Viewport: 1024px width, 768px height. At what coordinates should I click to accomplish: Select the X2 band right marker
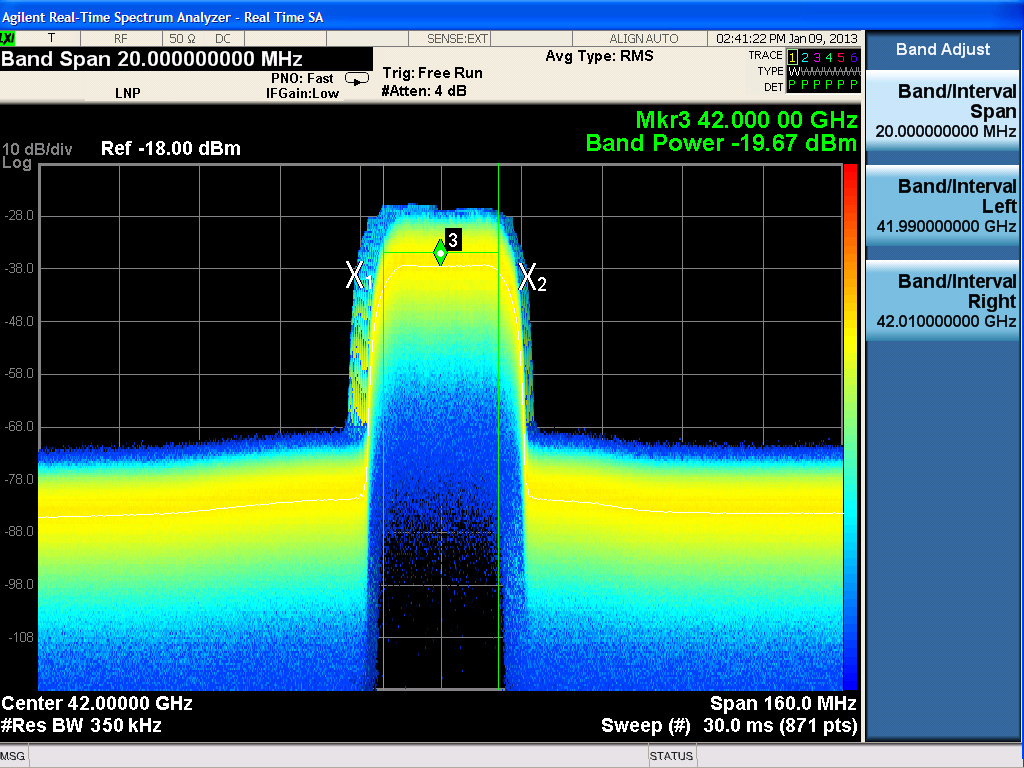point(531,277)
